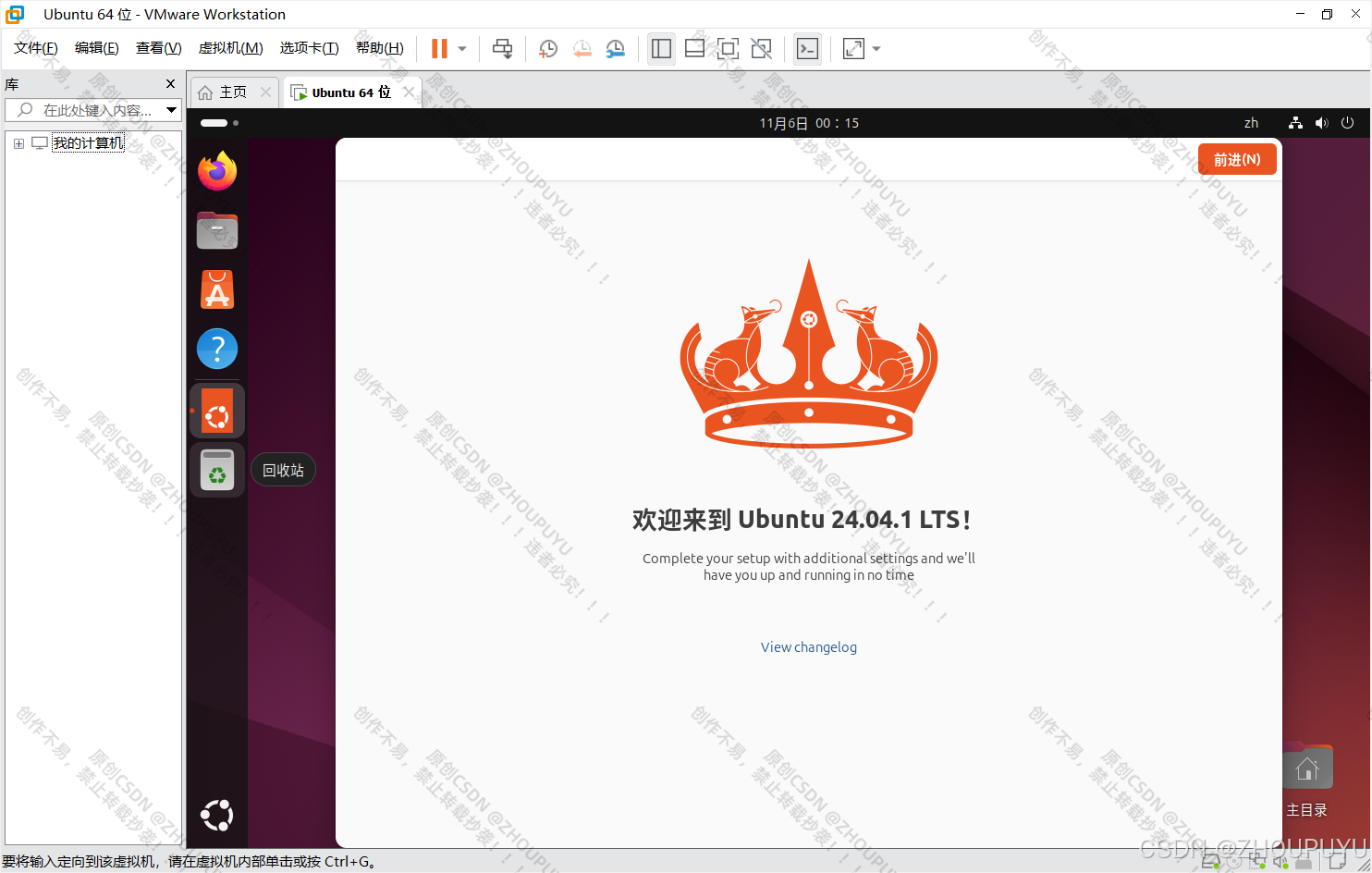Open the 查看(V) menu

pos(158,48)
